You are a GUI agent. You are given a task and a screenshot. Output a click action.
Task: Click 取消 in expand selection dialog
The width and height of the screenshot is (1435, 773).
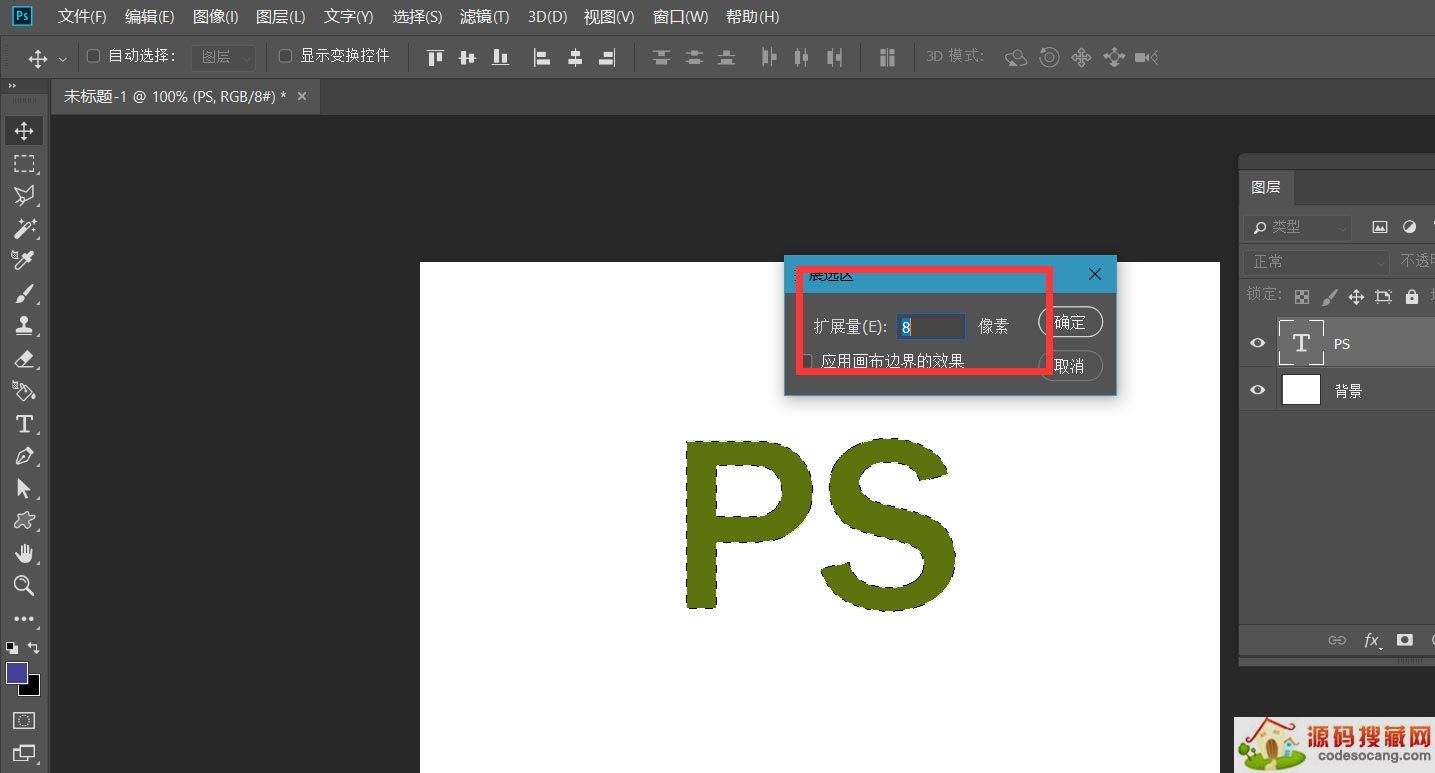1070,366
